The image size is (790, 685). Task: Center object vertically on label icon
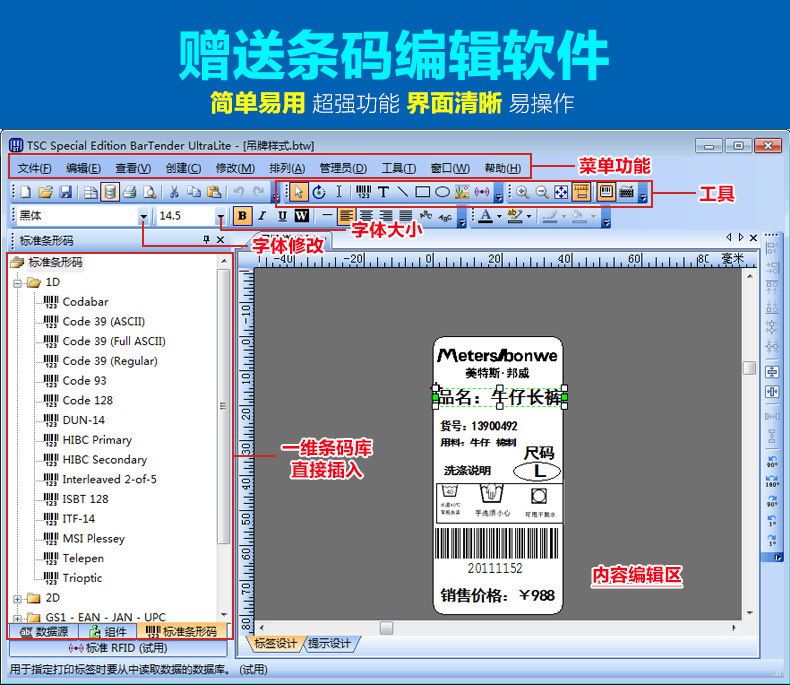[772, 372]
